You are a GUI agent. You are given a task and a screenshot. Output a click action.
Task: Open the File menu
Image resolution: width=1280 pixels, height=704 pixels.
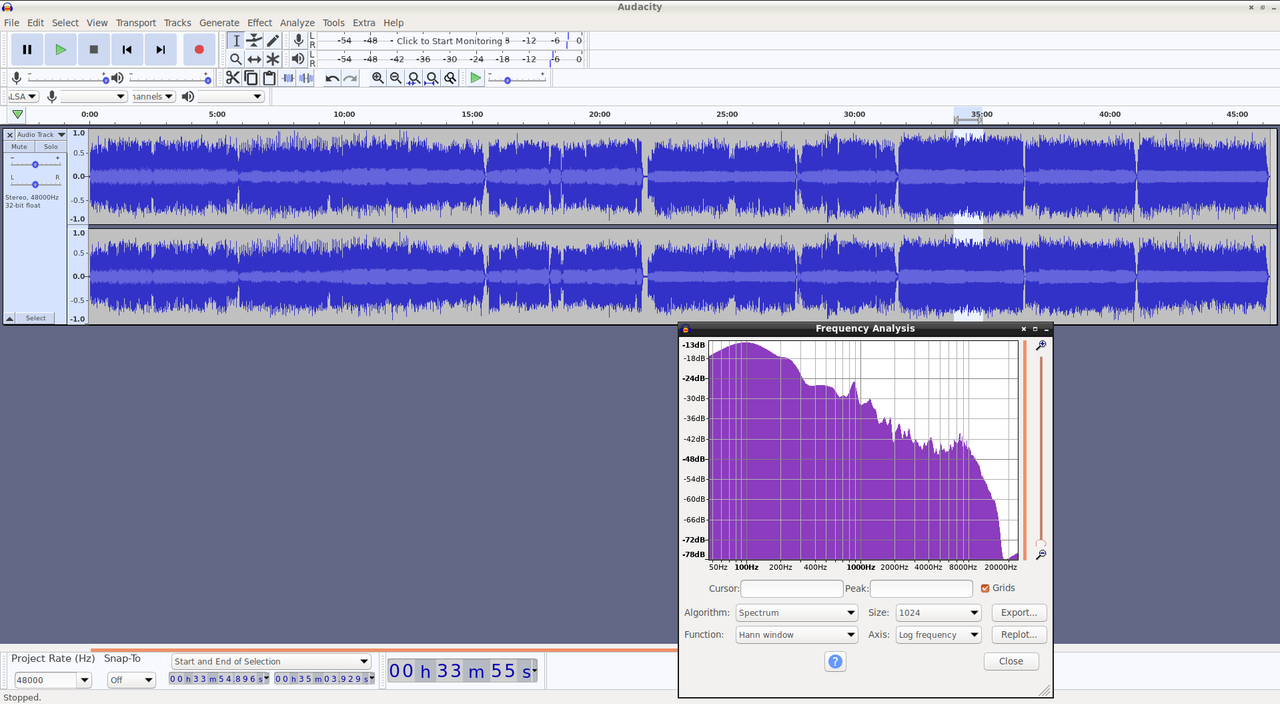(x=12, y=22)
